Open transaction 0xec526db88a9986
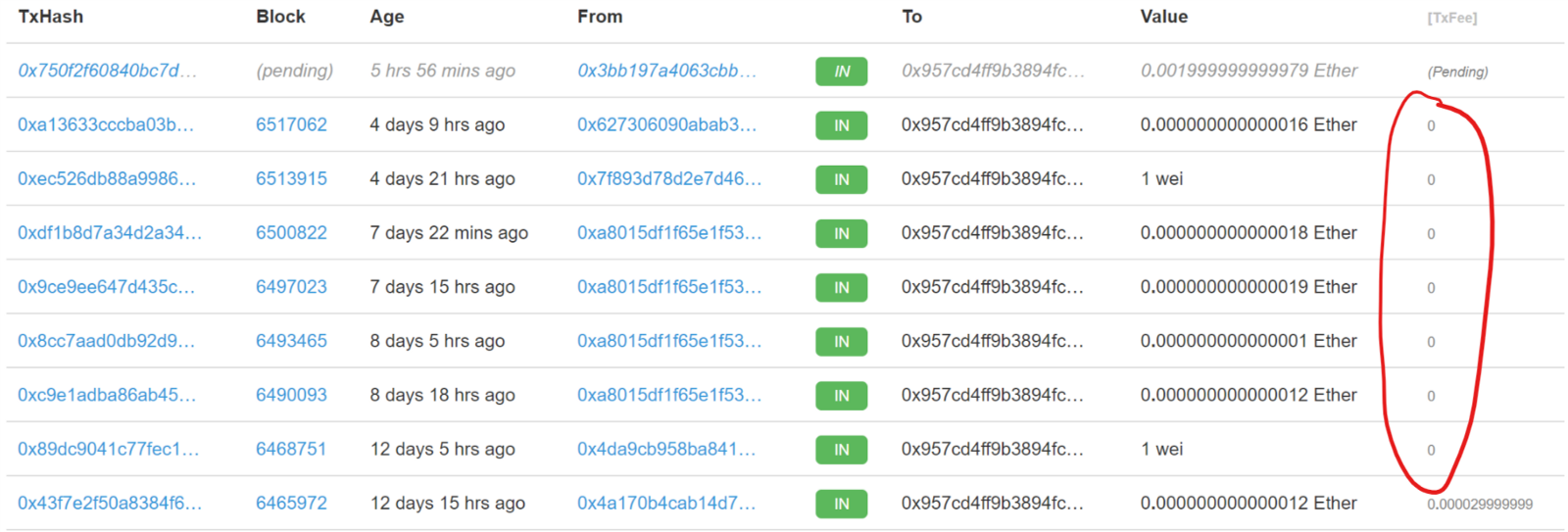This screenshot has height=532, width=1568. tap(107, 178)
